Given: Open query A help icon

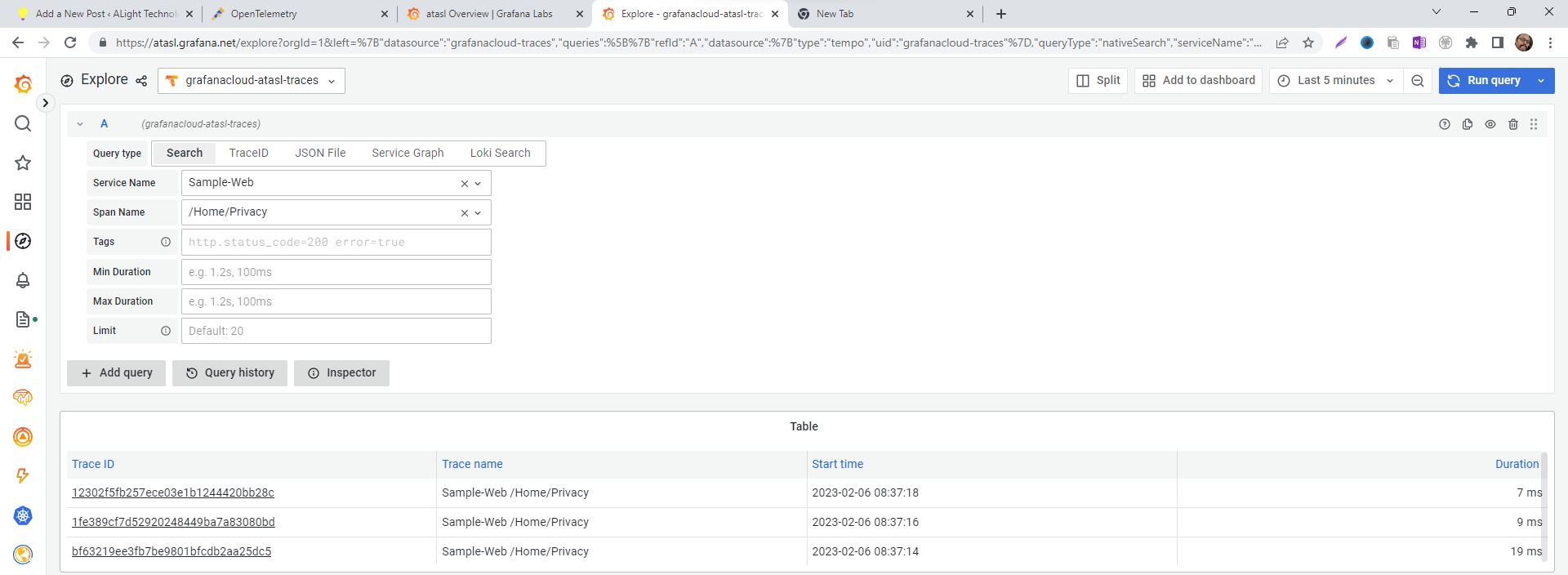Looking at the screenshot, I should click(1445, 124).
